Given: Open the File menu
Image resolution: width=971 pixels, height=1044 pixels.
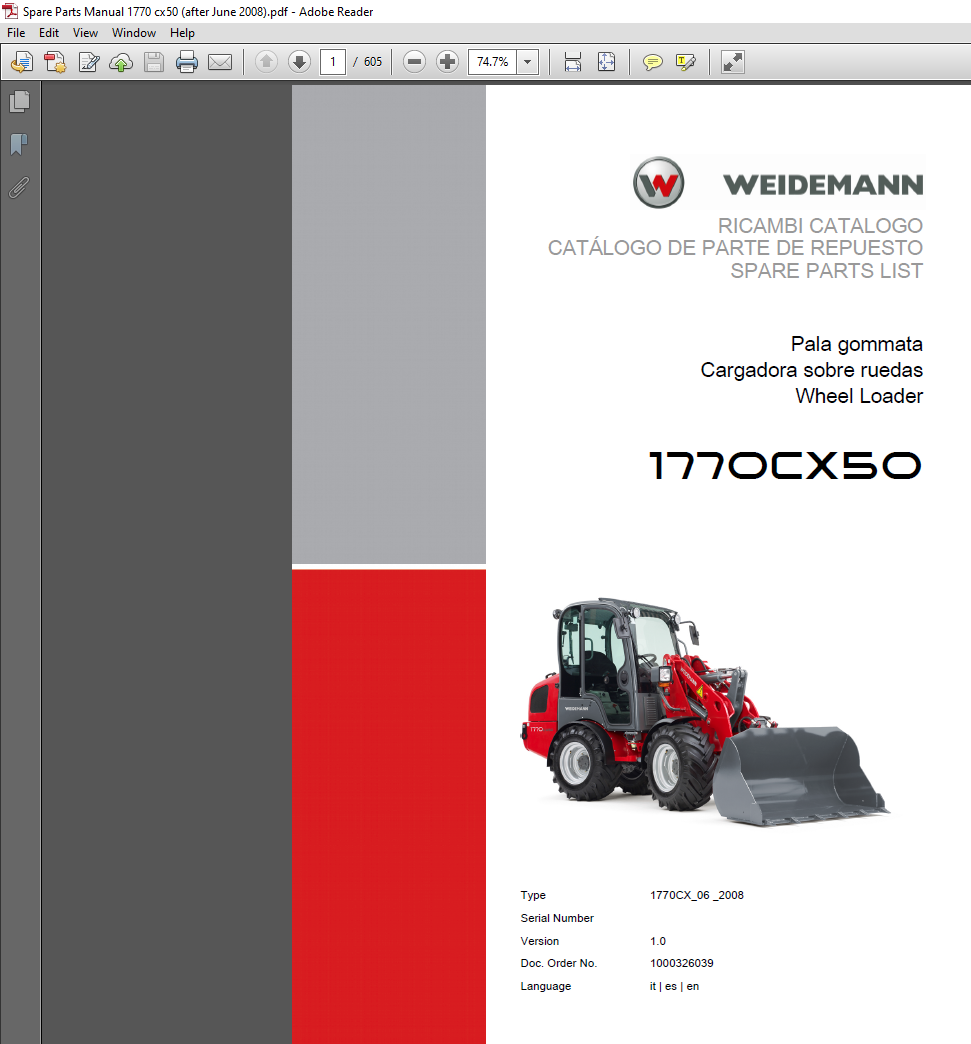Looking at the screenshot, I should click(16, 33).
